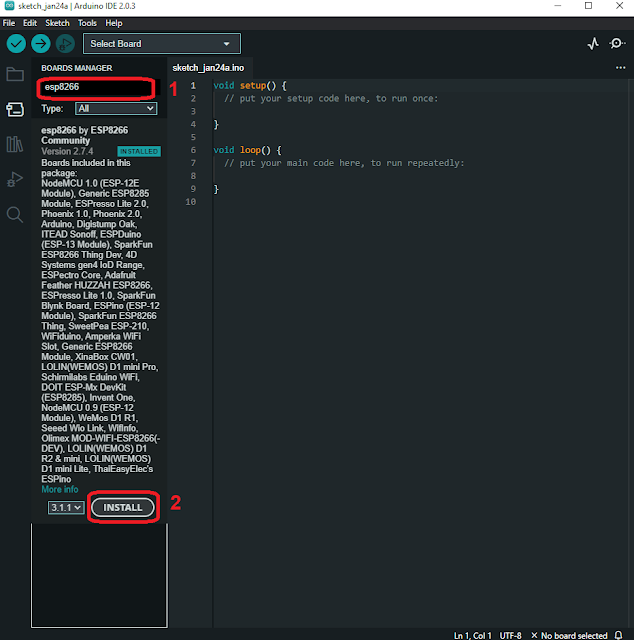
Task: Open the Library Manager sidebar icon
Action: click(15, 144)
